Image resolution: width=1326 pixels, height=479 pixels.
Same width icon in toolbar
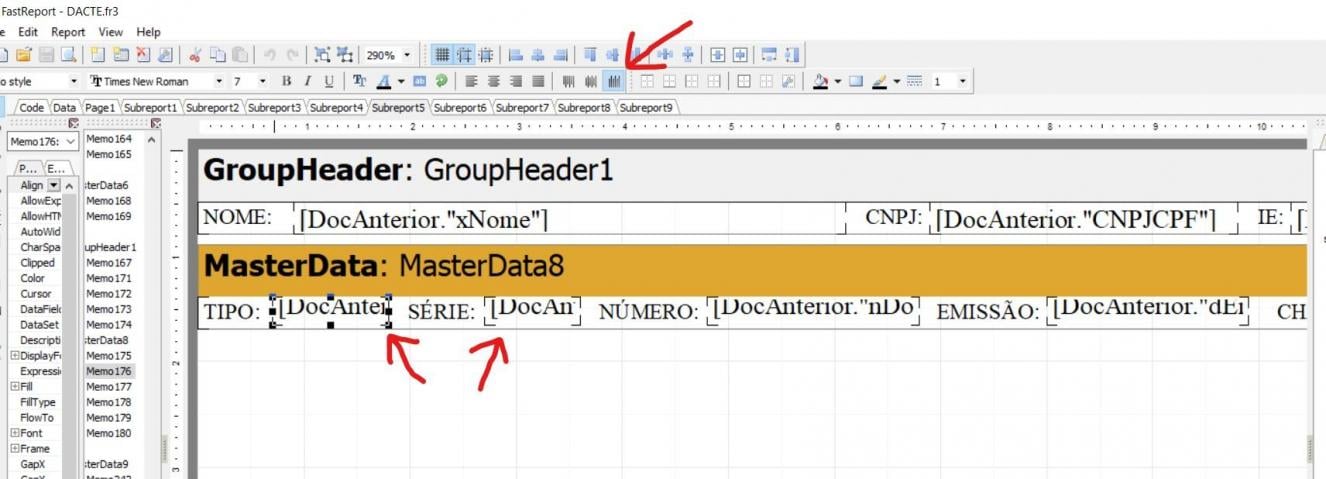pos(769,55)
